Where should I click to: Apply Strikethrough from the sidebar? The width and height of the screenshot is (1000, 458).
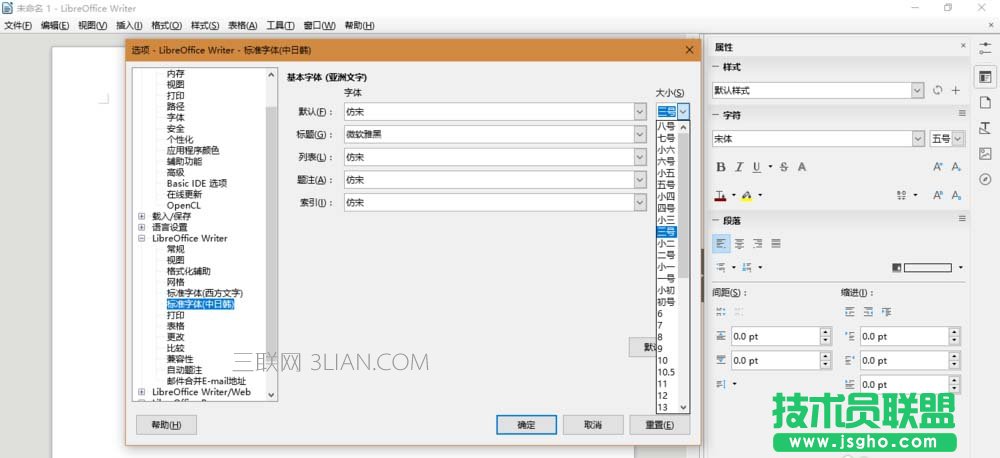784,167
